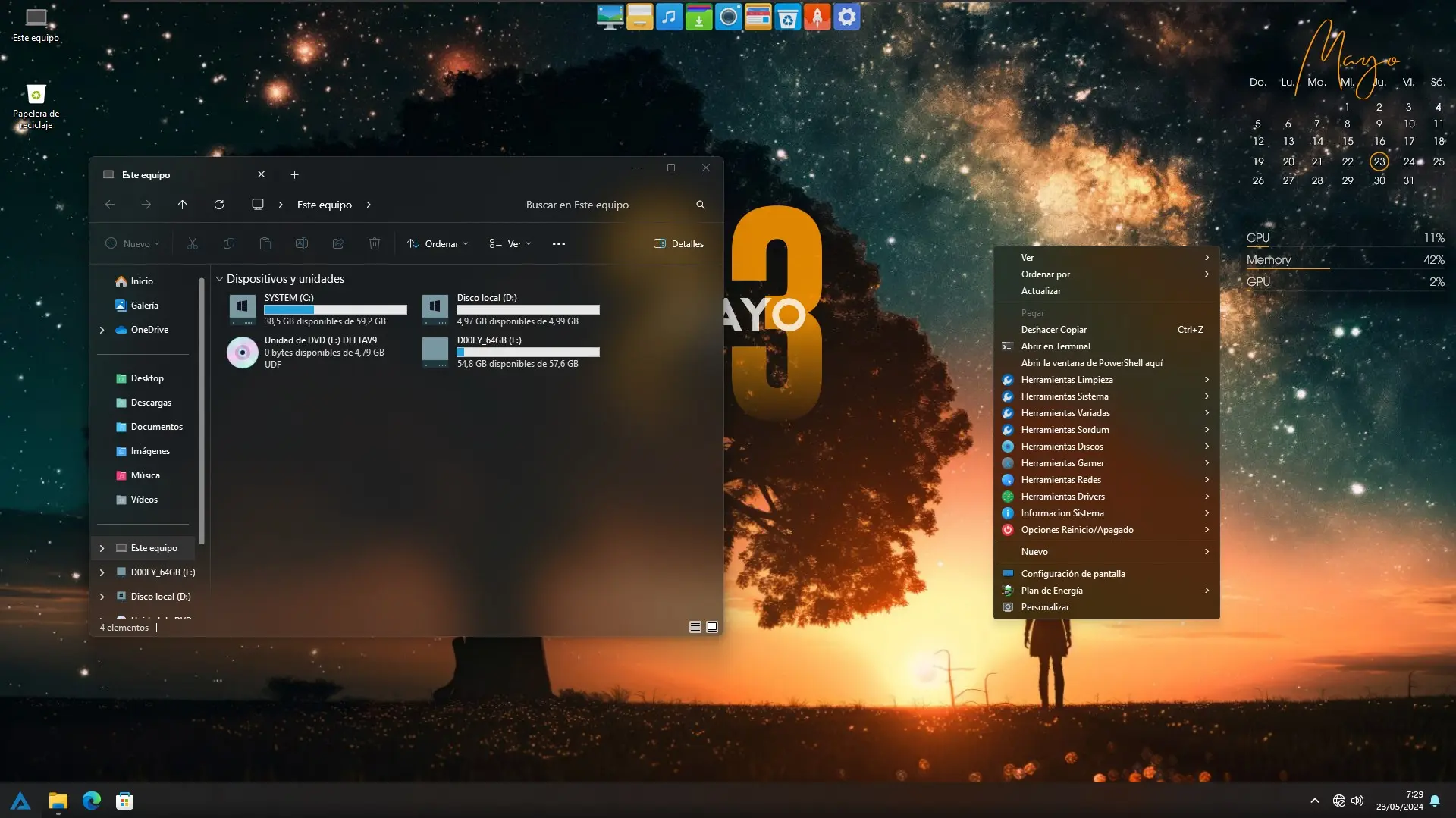This screenshot has width=1456, height=818.
Task: Open the Ordenar dropdown
Action: 438,244
